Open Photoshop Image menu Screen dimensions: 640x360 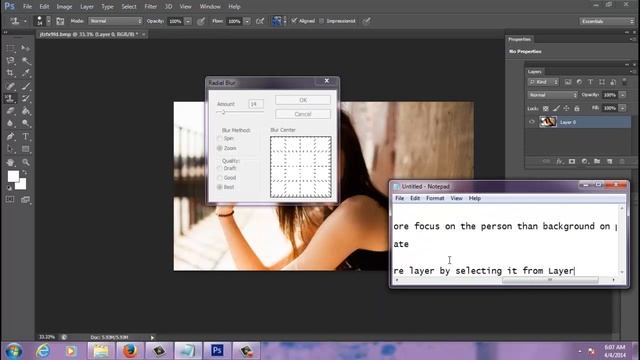[64, 7]
